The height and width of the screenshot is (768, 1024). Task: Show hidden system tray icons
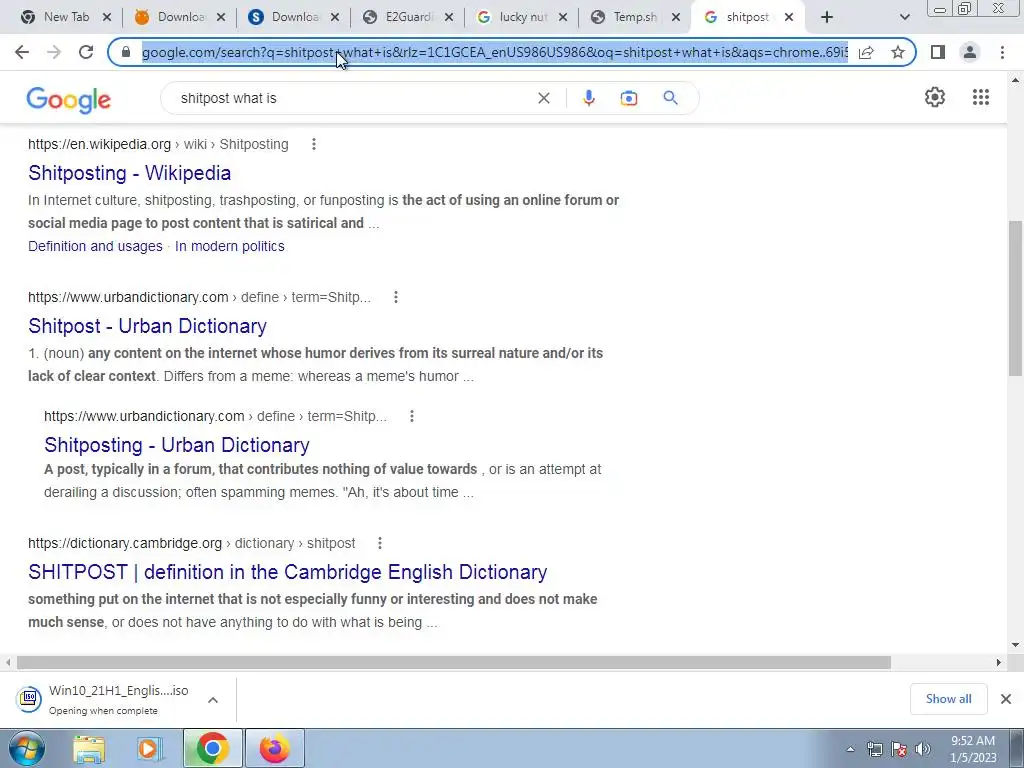coord(850,750)
